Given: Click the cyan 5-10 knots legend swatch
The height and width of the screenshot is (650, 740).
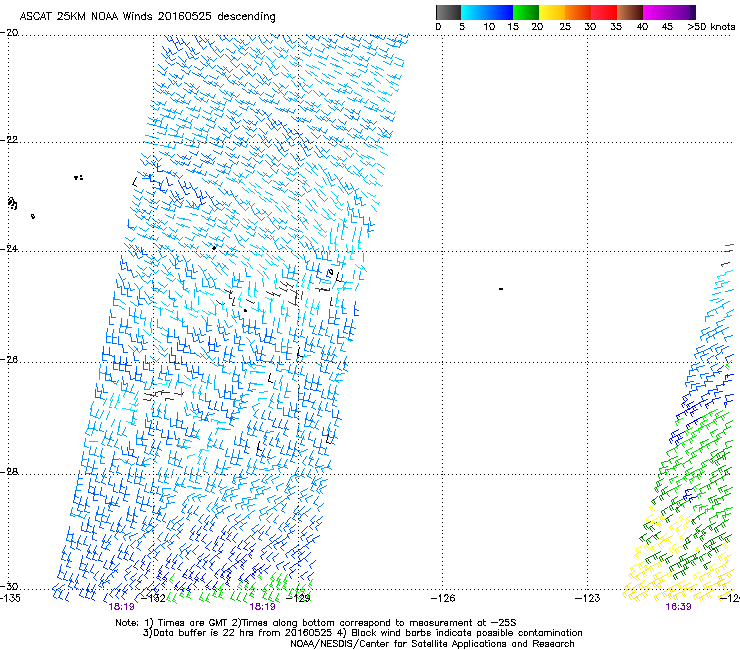Looking at the screenshot, I should pyautogui.click(x=474, y=12).
